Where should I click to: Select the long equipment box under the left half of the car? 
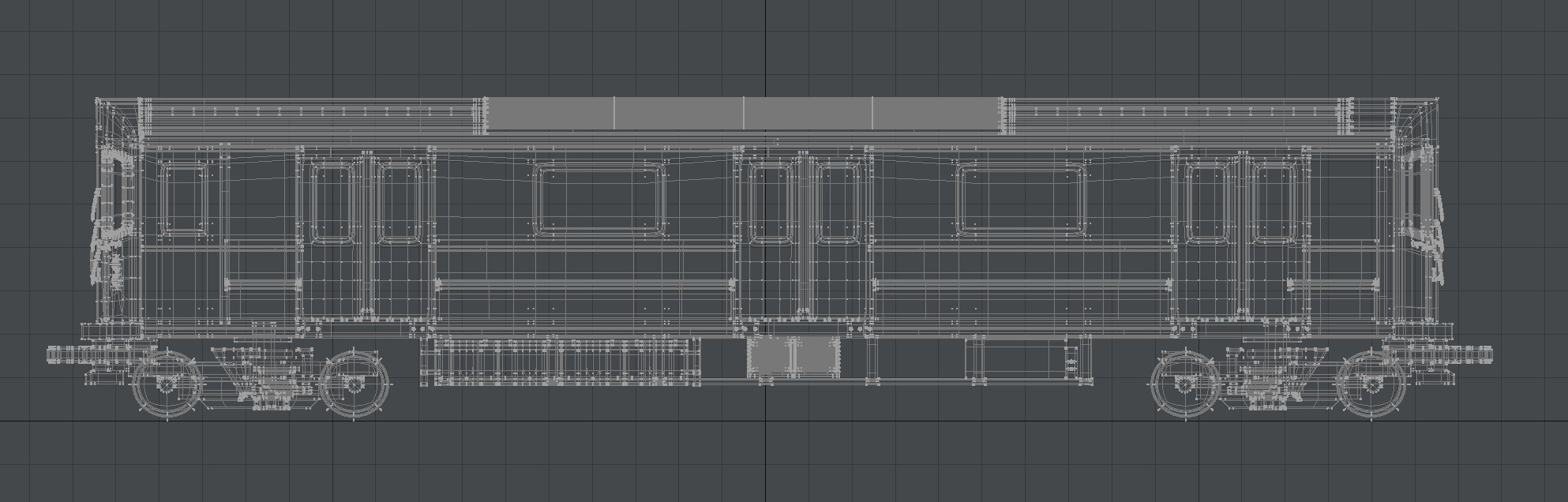point(561,362)
